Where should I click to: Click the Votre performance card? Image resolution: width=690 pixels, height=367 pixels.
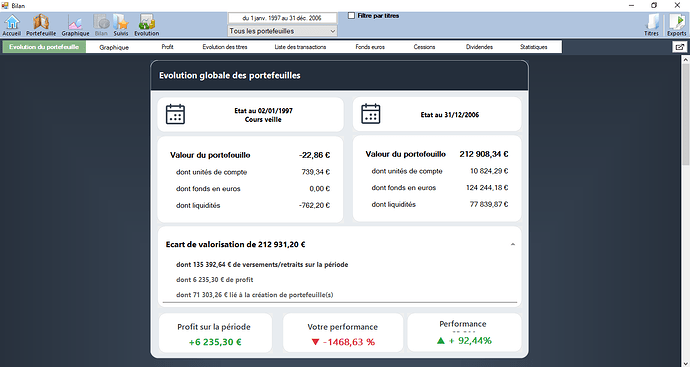[x=343, y=334]
